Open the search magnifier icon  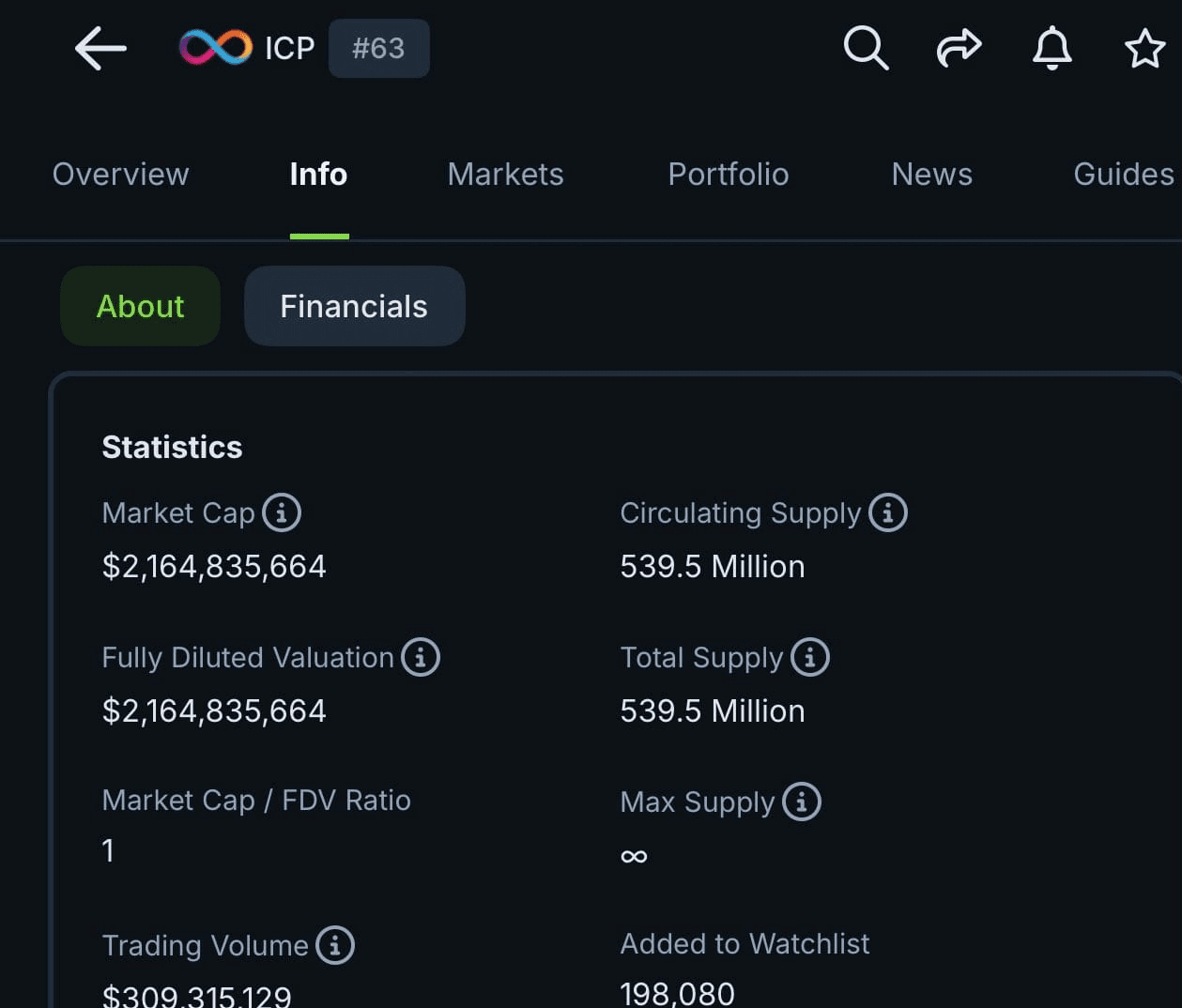866,48
